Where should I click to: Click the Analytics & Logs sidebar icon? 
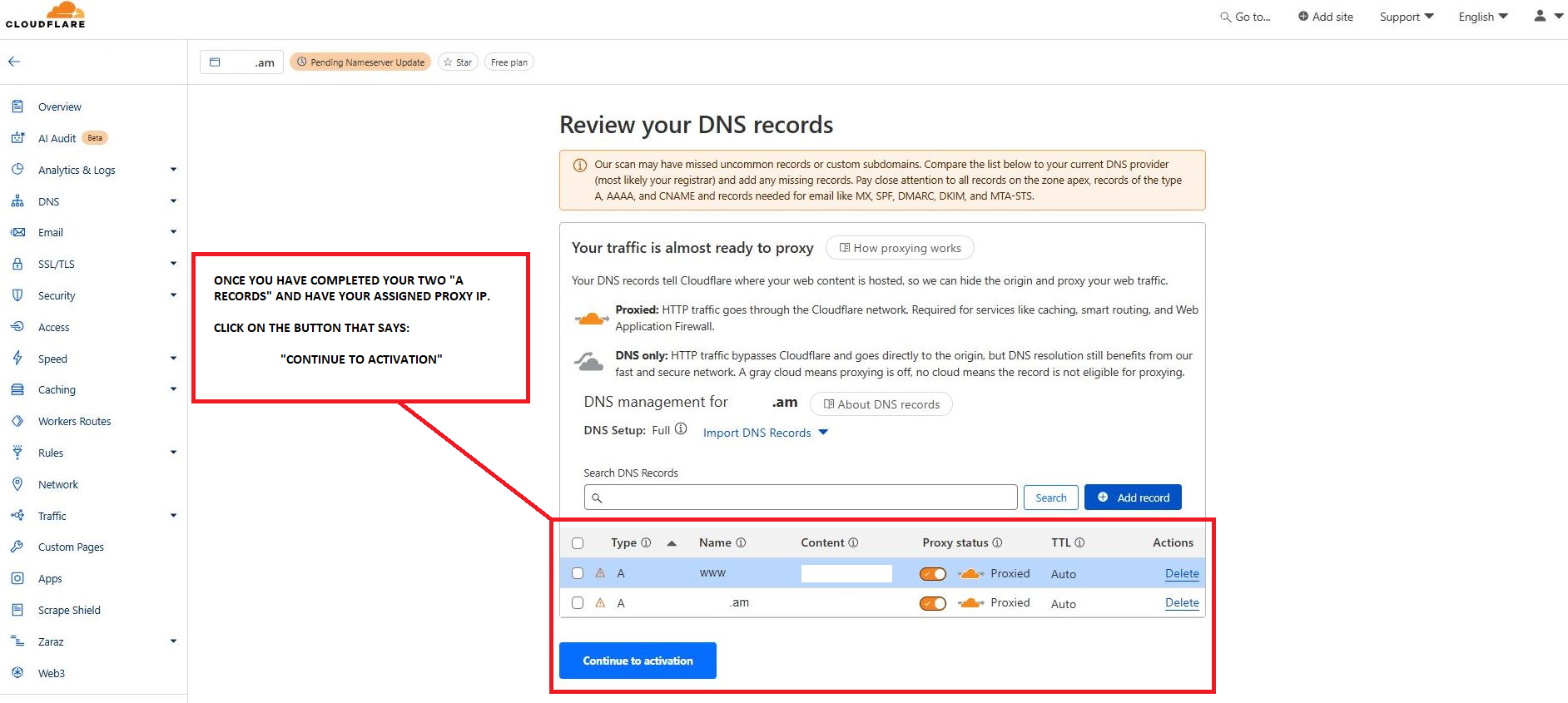tap(17, 170)
